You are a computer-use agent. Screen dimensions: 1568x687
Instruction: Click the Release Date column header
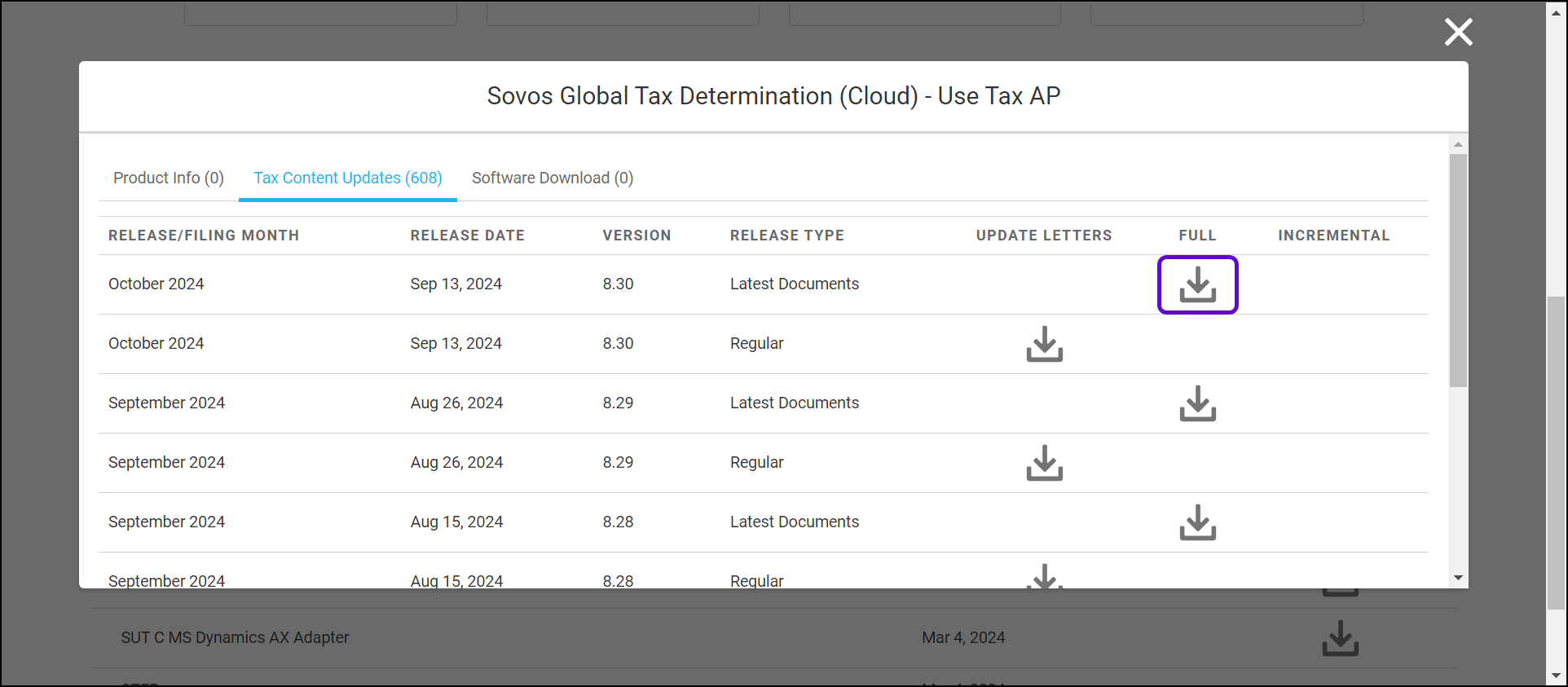coord(467,236)
